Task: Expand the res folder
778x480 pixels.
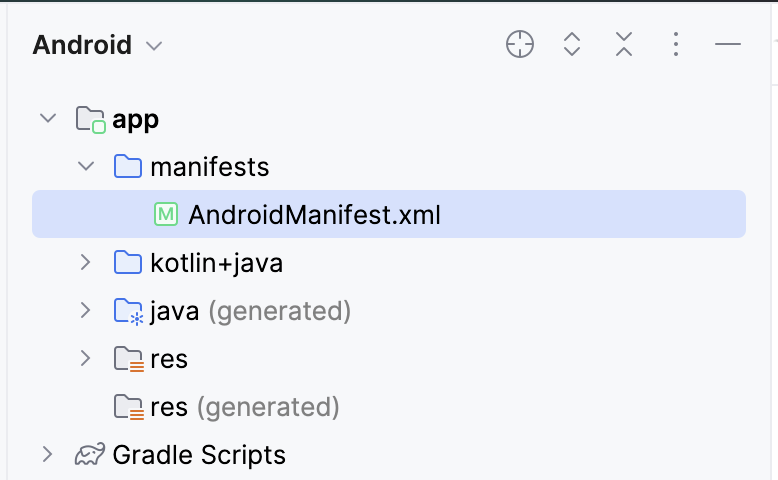Action: coord(86,359)
